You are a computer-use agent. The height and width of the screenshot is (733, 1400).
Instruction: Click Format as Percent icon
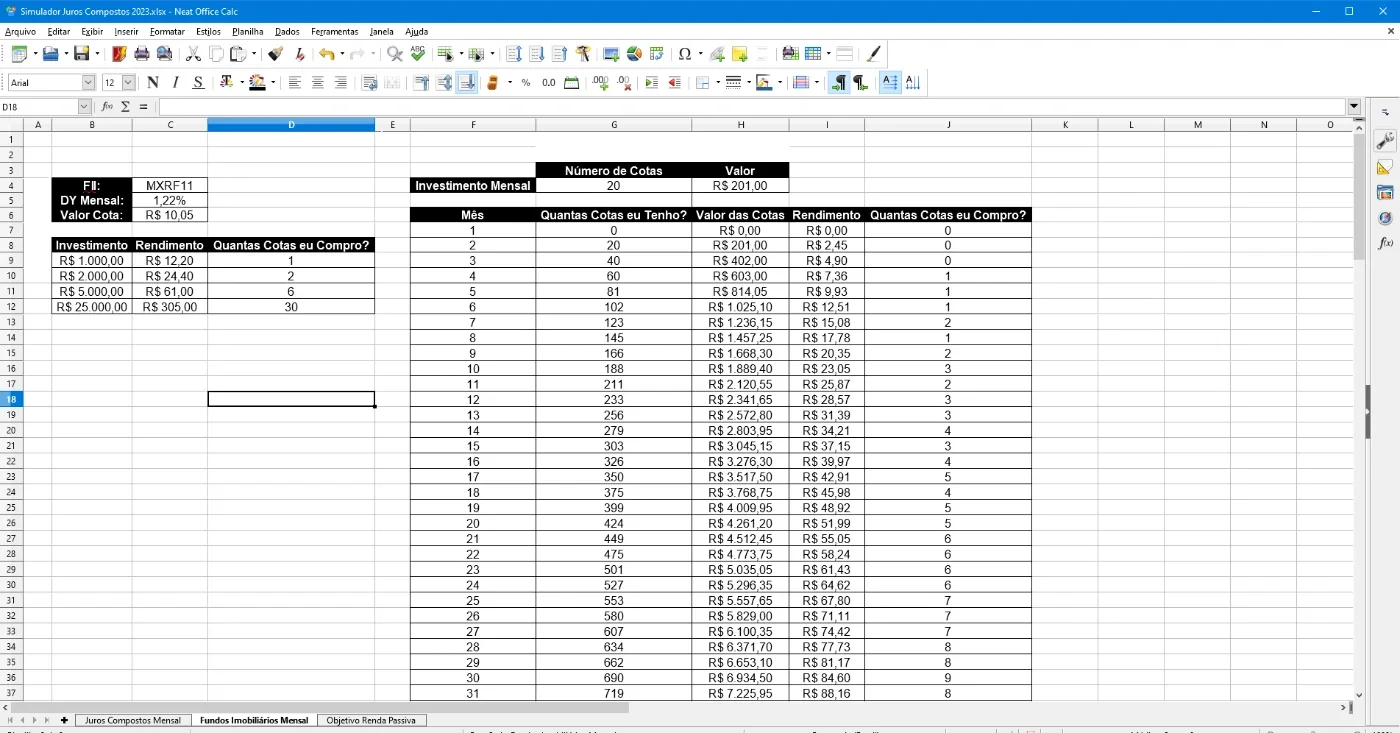click(526, 83)
